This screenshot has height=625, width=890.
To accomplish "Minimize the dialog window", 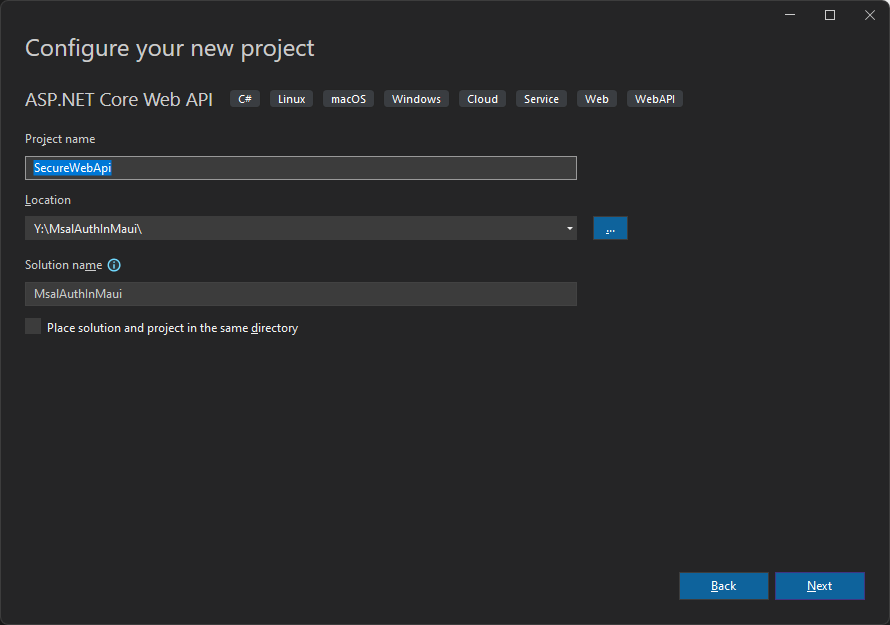I will 790,15.
